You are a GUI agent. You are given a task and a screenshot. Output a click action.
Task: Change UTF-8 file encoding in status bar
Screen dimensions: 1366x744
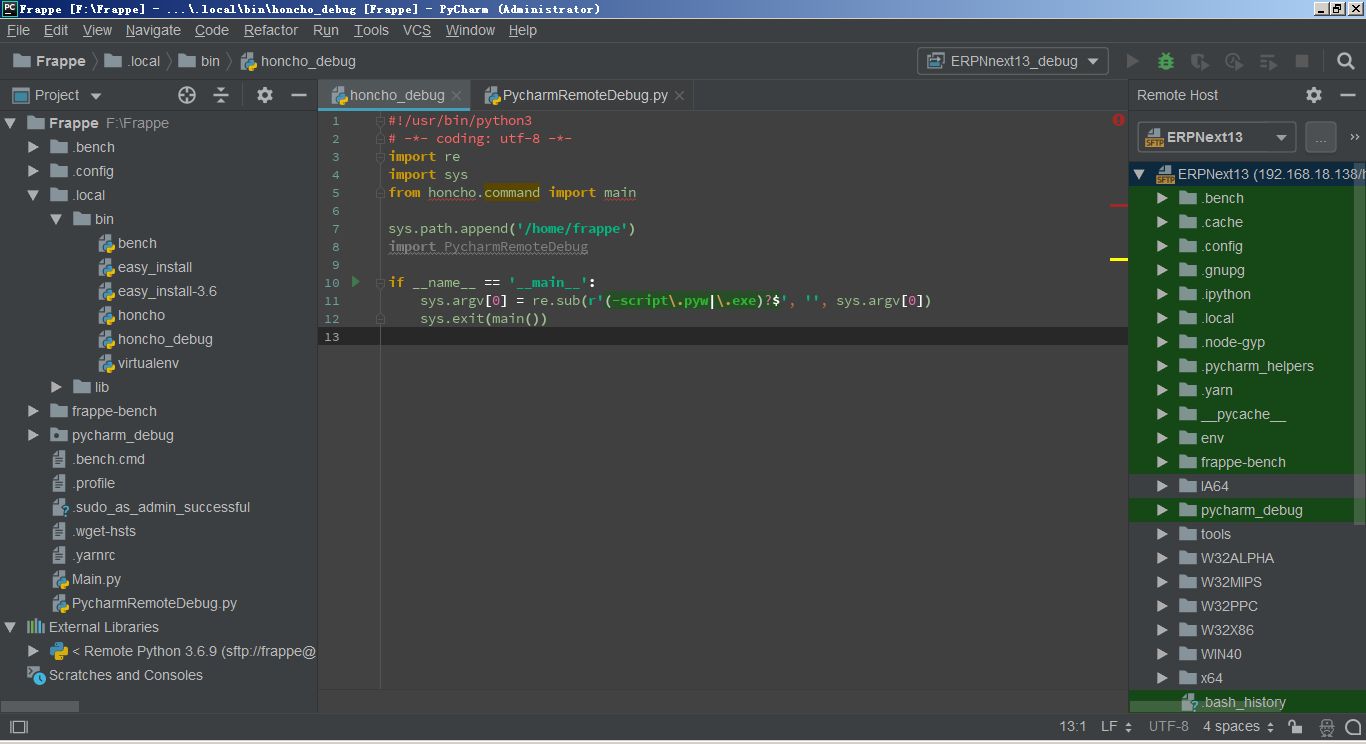(1168, 727)
